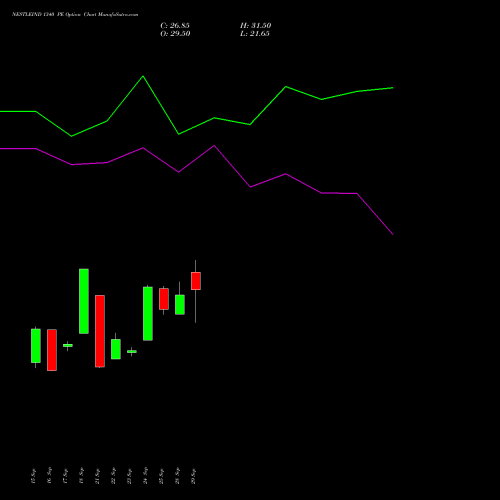Click the red candlestick for 16 Sep
Image resolution: width=500 pixels, height=500 pixels.
pos(52,350)
